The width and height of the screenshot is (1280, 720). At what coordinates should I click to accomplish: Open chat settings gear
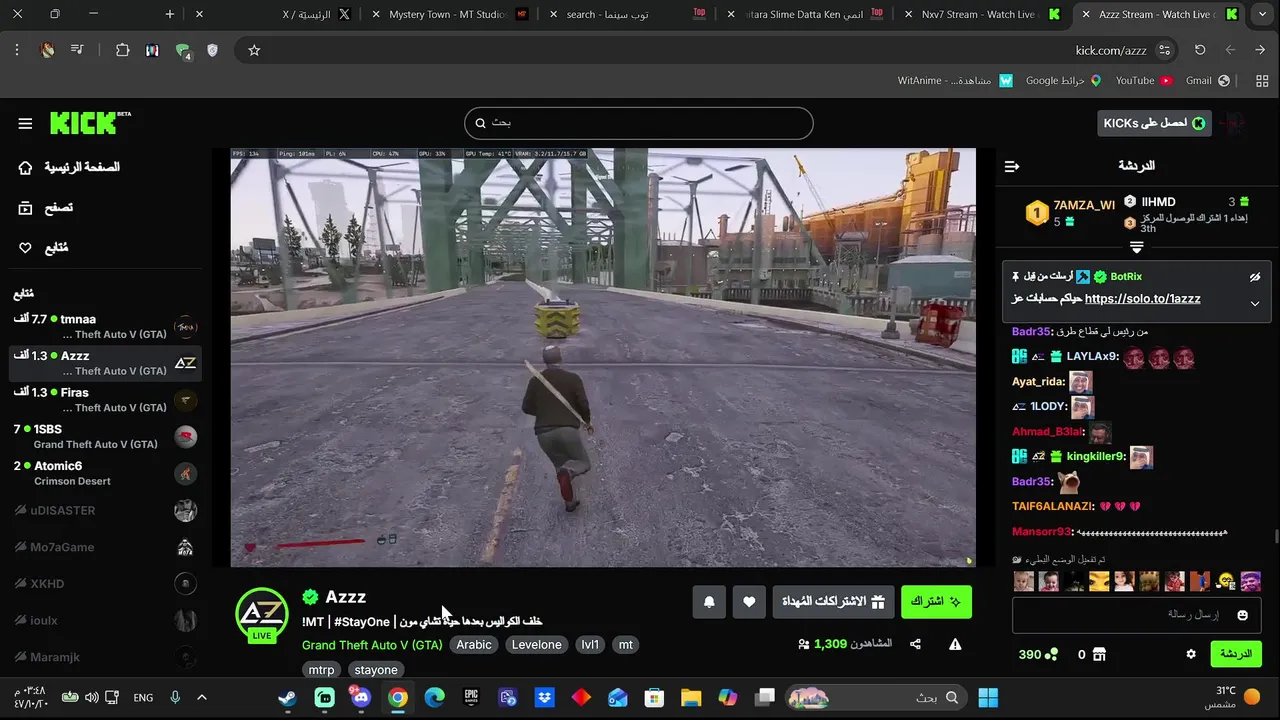pos(1191,654)
